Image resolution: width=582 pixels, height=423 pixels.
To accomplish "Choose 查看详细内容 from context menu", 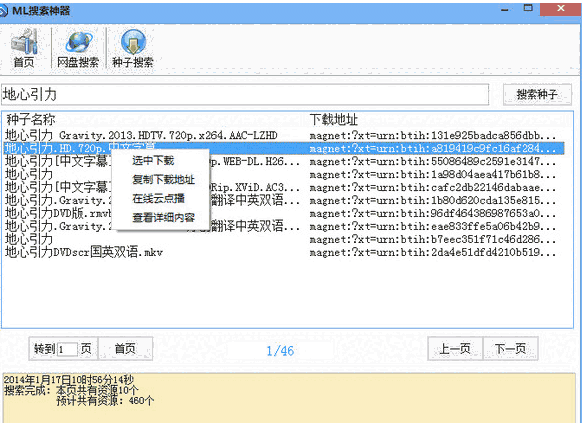I will coord(163,217).
